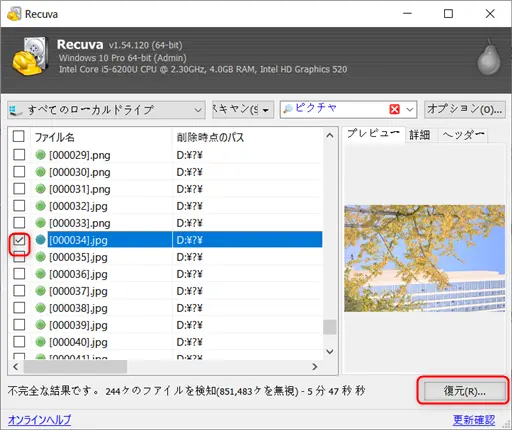Image resolution: width=512 pixels, height=430 pixels.
Task: Click the drive icon in drive selector
Action: [x=16, y=110]
